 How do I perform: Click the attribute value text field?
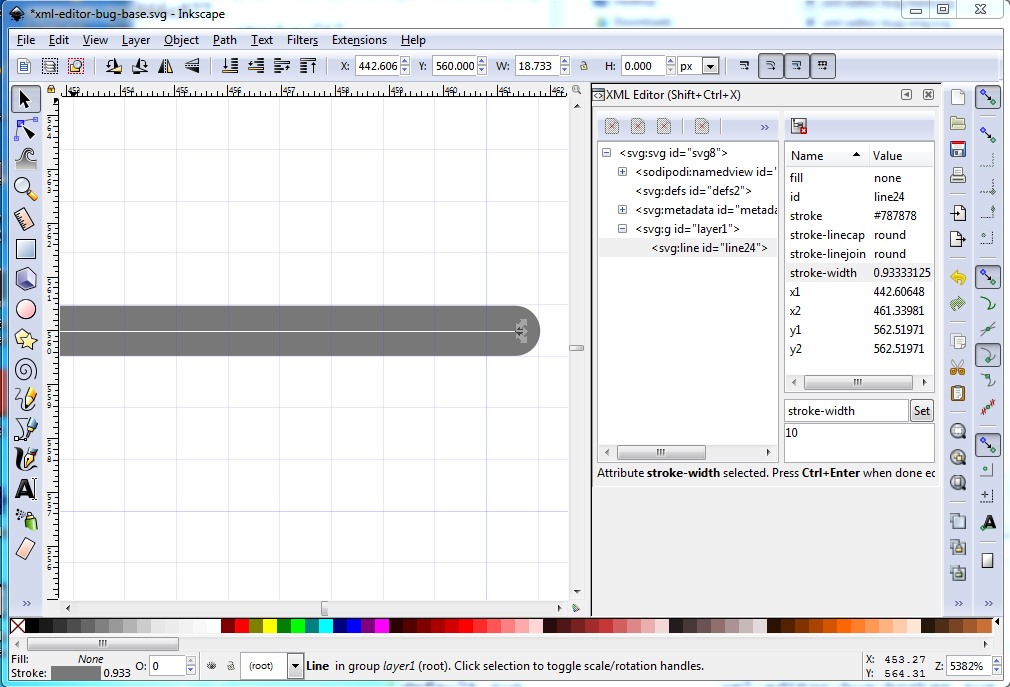click(859, 442)
